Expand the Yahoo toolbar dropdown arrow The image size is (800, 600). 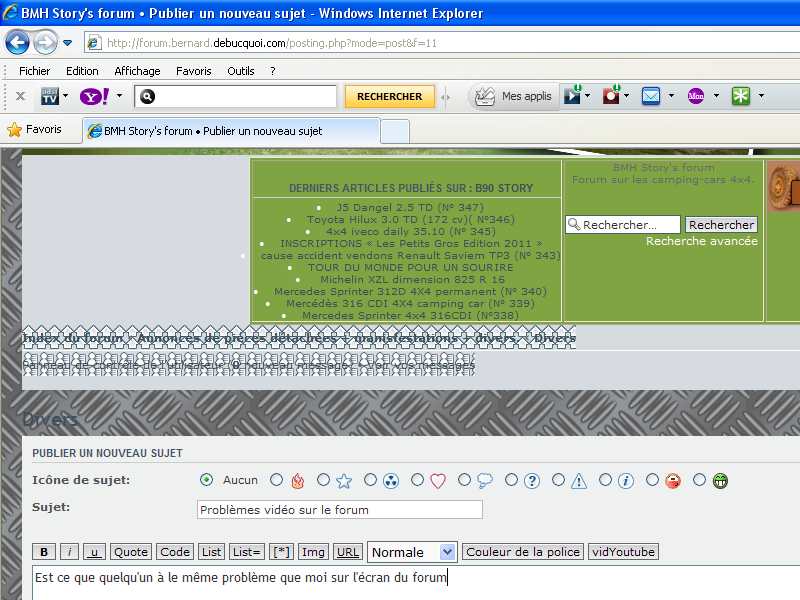[x=119, y=96]
